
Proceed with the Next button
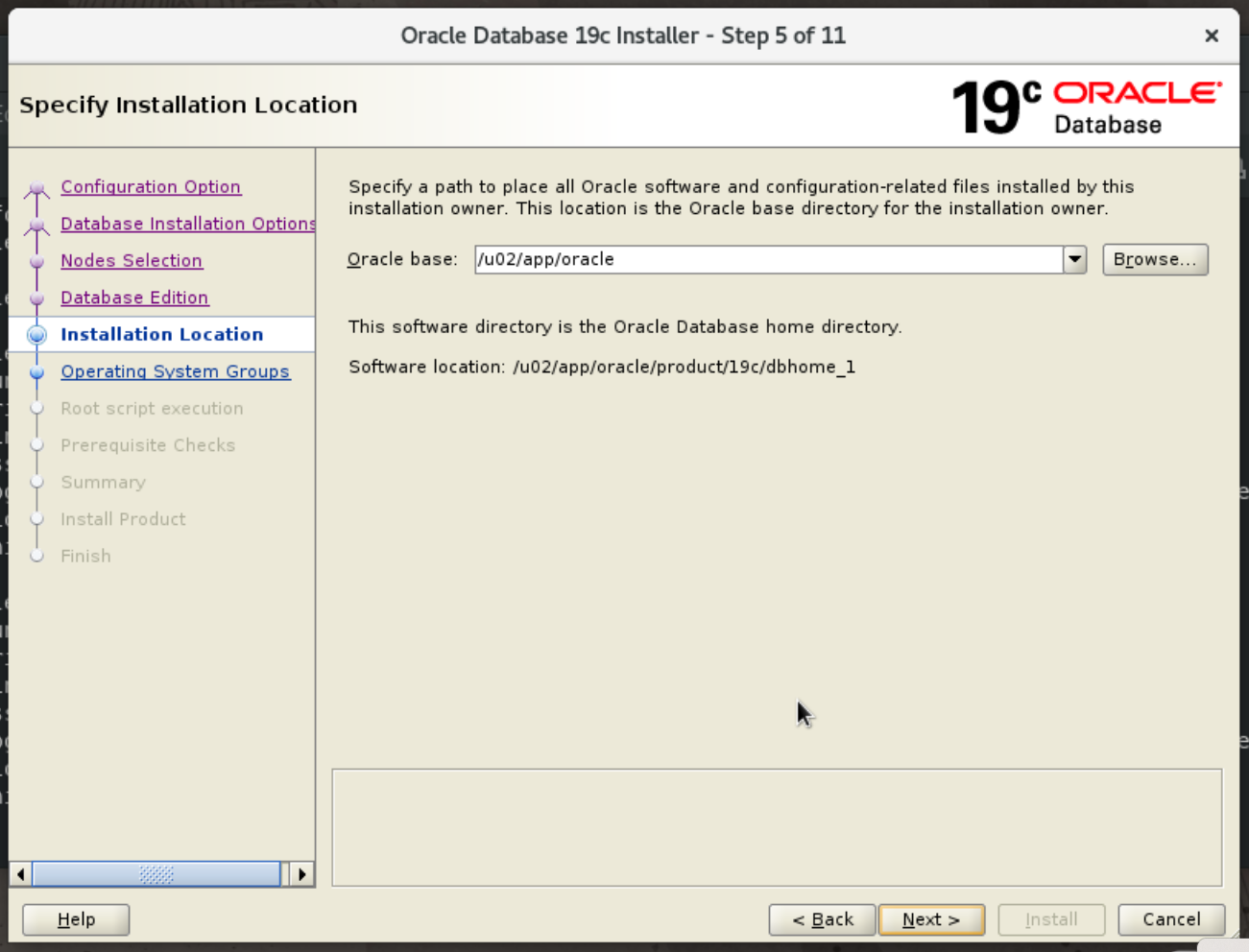[931, 919]
